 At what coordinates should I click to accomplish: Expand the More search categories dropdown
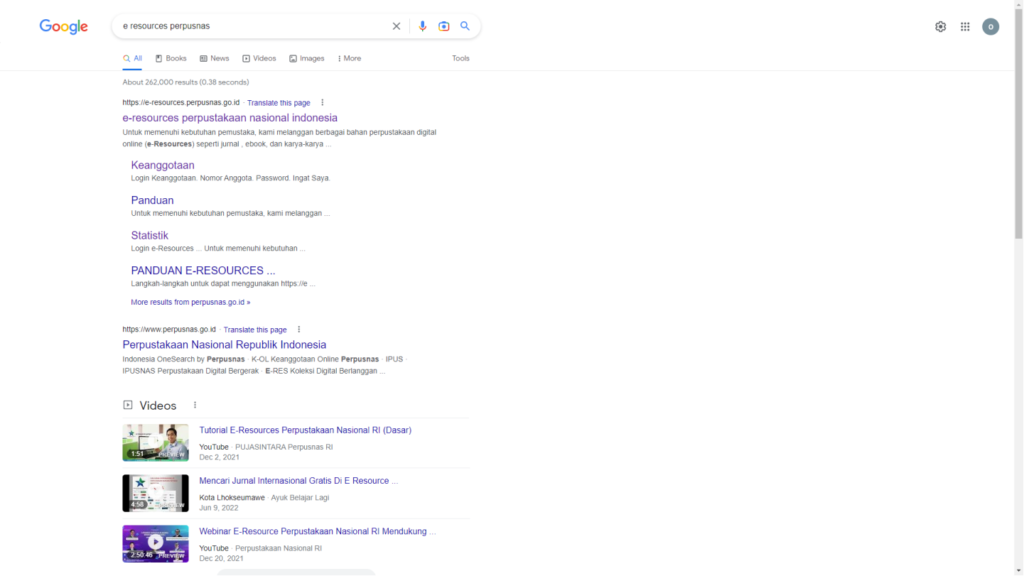348,58
